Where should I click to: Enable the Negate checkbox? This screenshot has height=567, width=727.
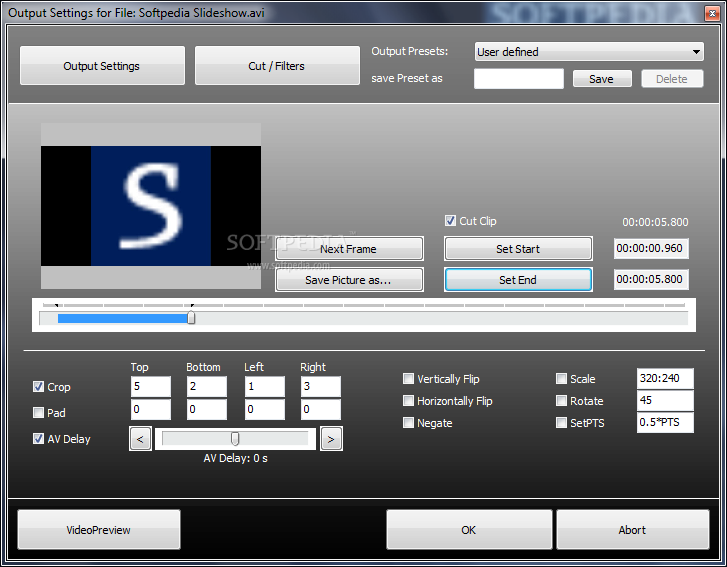click(x=408, y=423)
